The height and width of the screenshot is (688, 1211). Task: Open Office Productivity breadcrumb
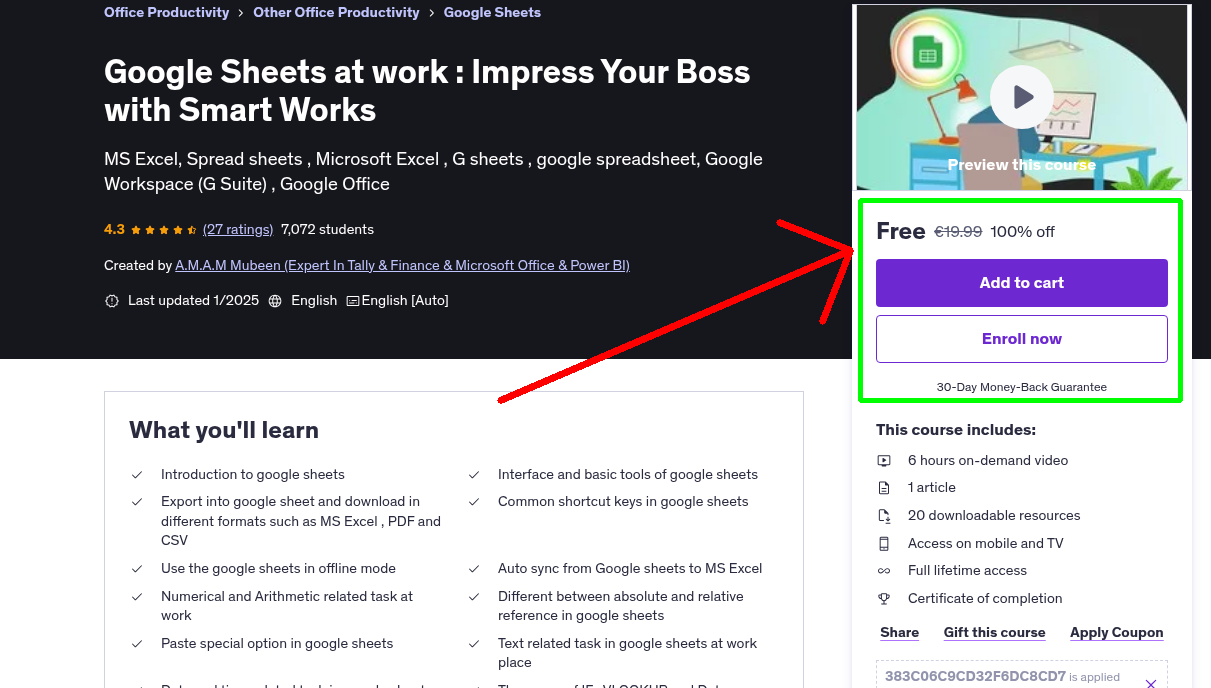166,13
